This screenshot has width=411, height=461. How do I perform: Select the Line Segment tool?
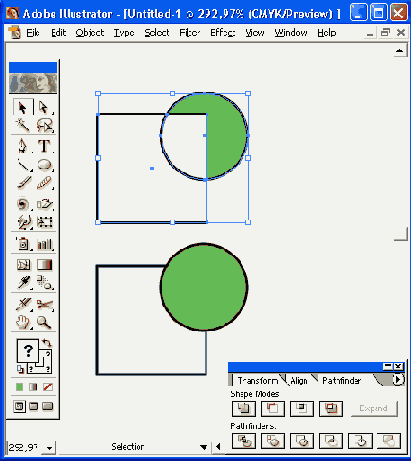coord(23,165)
